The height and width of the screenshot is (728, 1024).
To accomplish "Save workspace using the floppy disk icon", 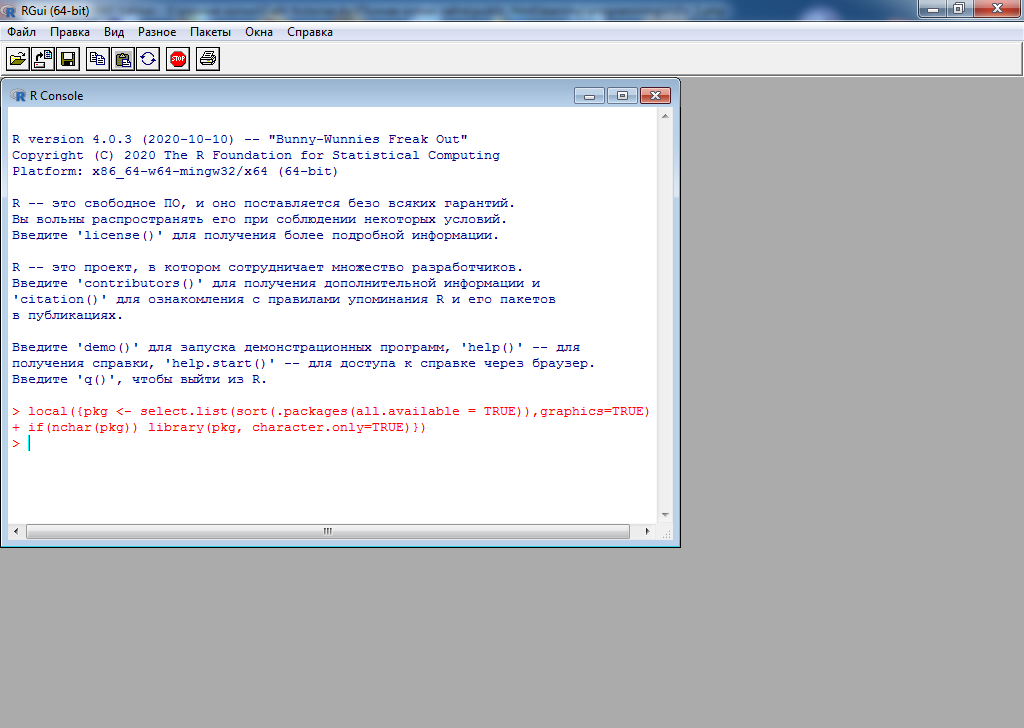I will 68,59.
